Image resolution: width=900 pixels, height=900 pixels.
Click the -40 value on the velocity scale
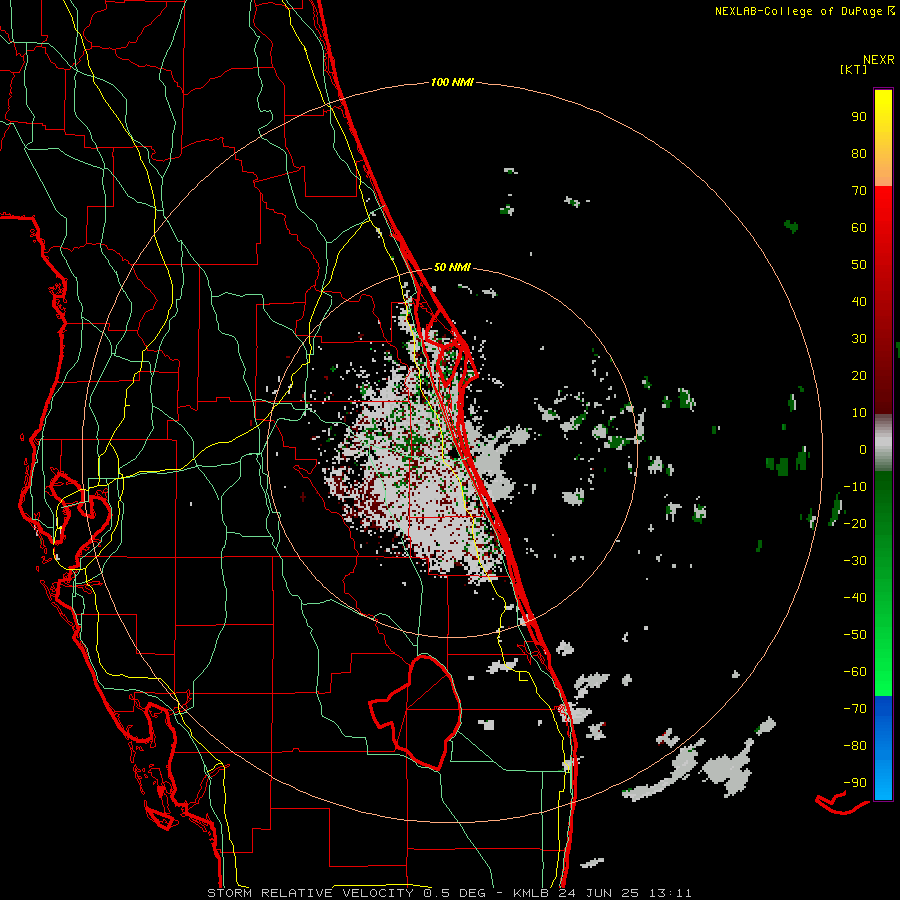(855, 598)
